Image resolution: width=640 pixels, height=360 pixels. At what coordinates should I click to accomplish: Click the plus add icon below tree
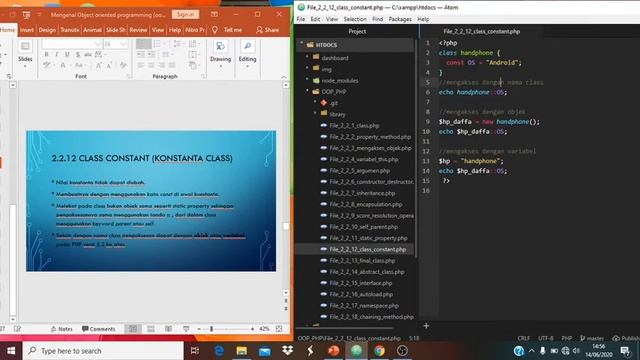click(426, 326)
